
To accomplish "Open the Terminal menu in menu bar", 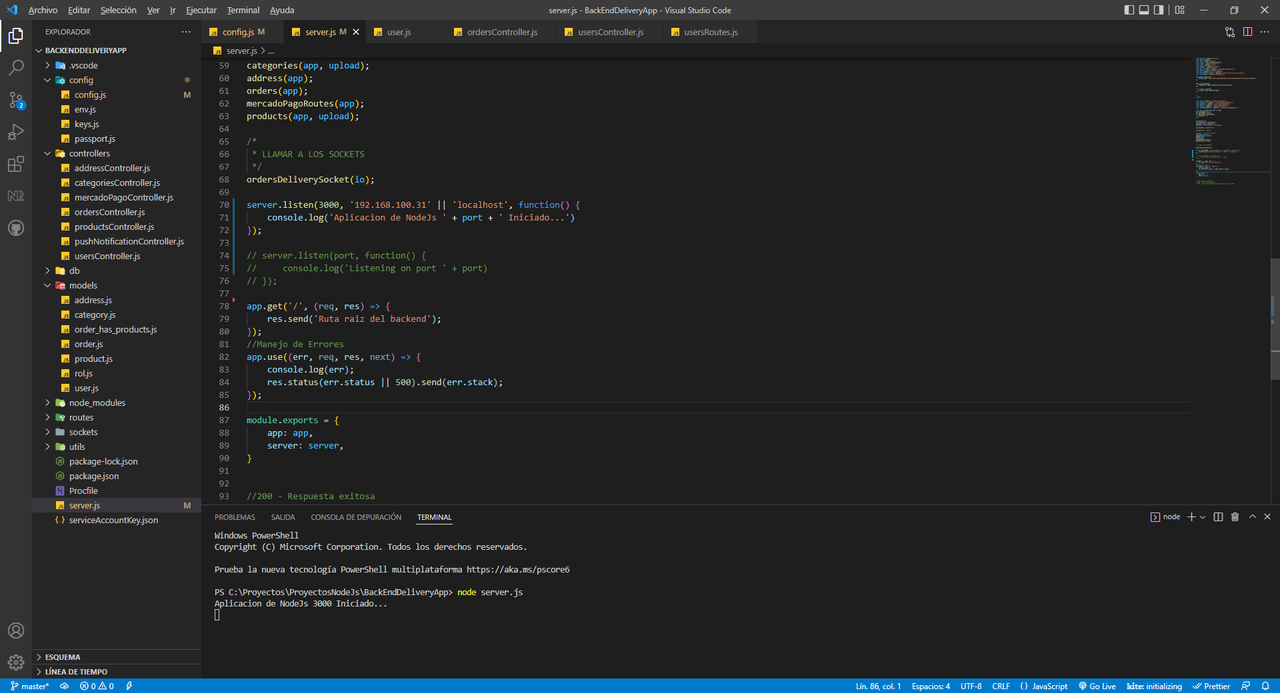I will point(243,10).
